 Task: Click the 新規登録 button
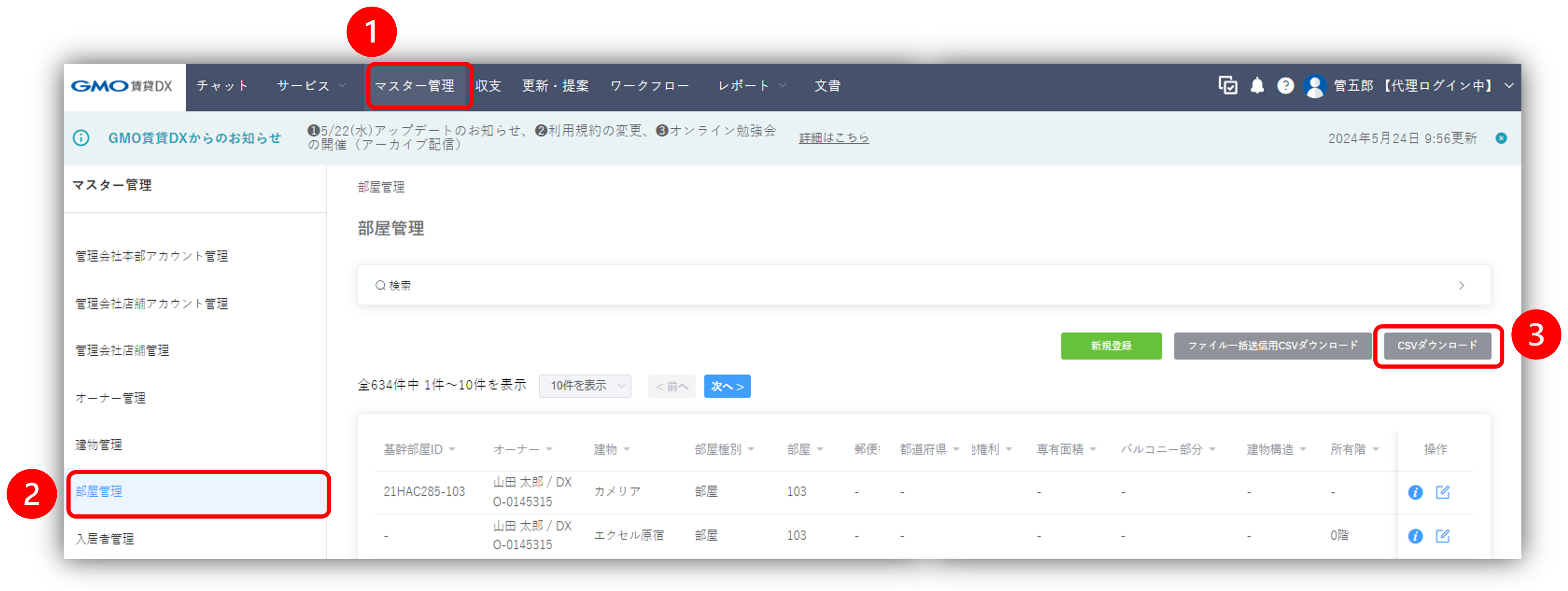1111,346
